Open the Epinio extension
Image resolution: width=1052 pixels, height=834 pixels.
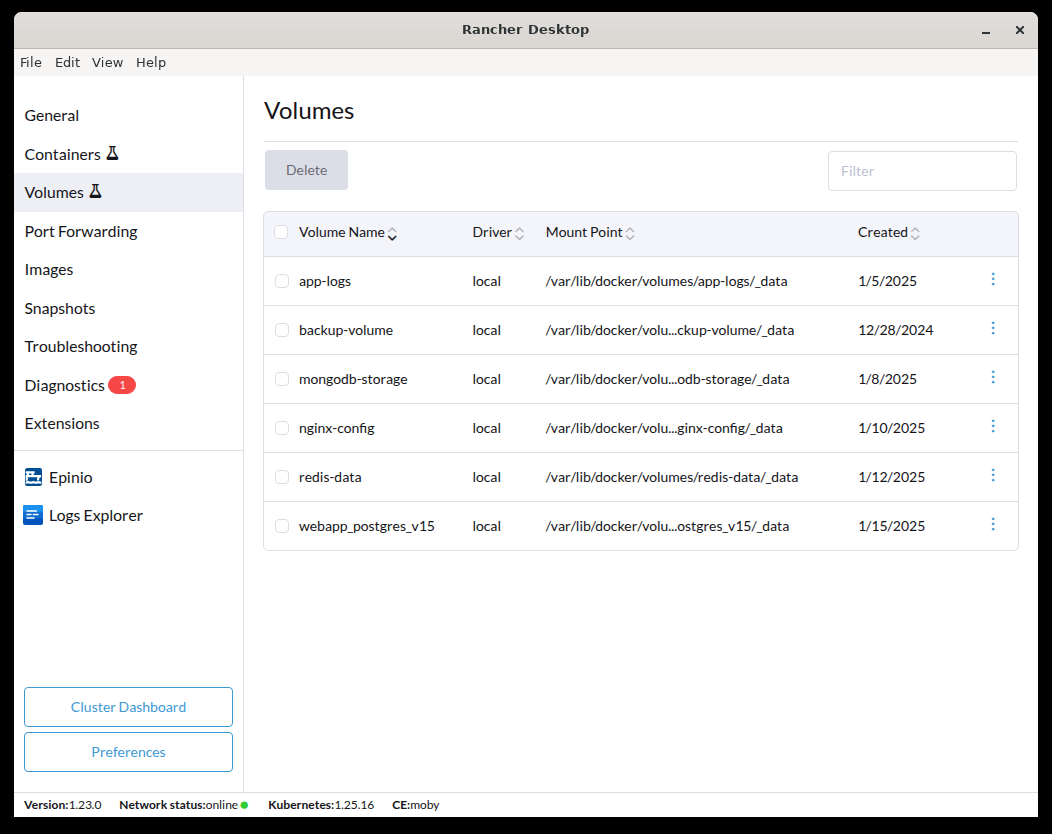click(128, 478)
